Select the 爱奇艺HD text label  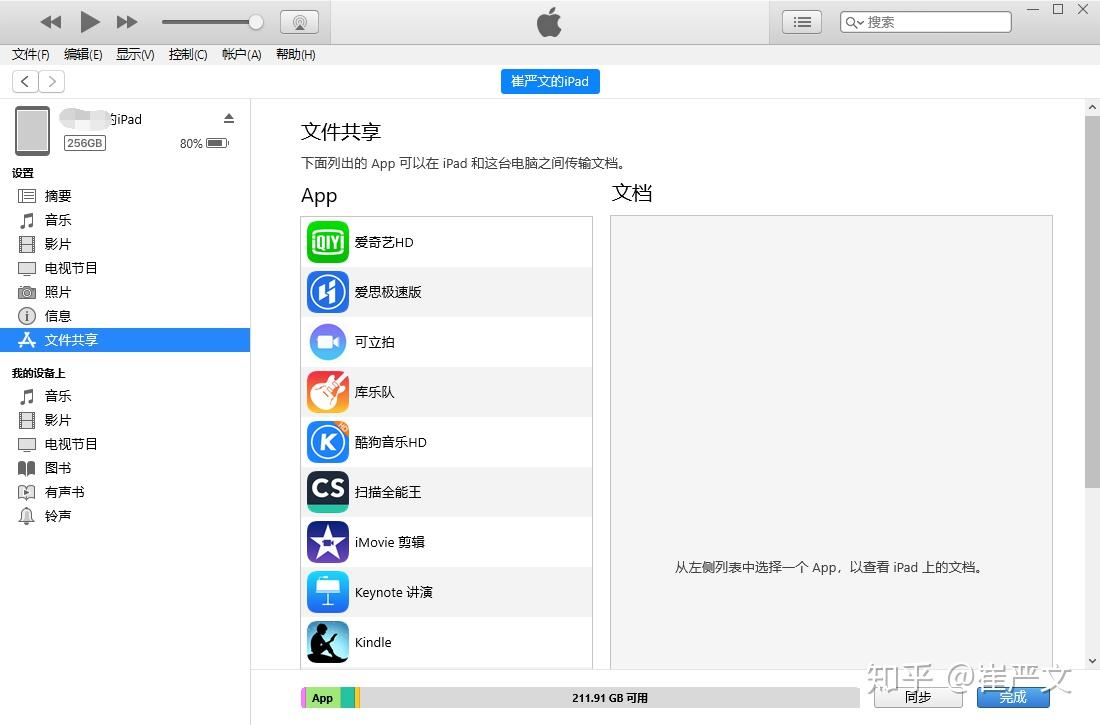tap(384, 242)
